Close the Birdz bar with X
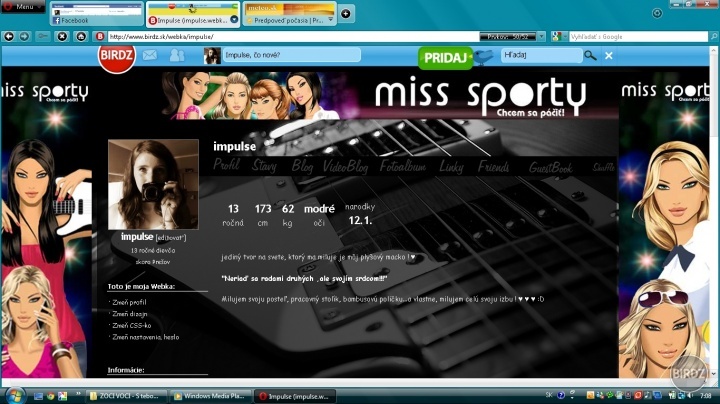 pos(609,56)
